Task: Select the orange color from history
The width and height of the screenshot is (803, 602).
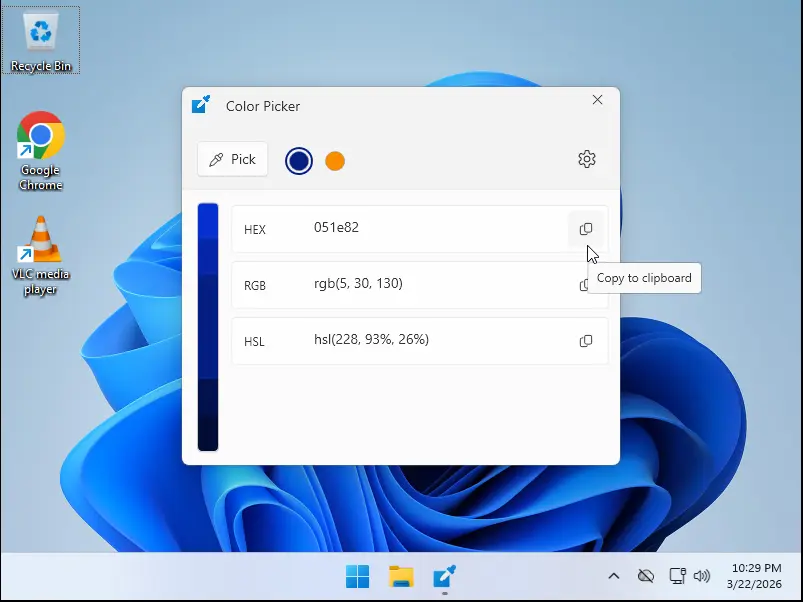Action: 335,160
